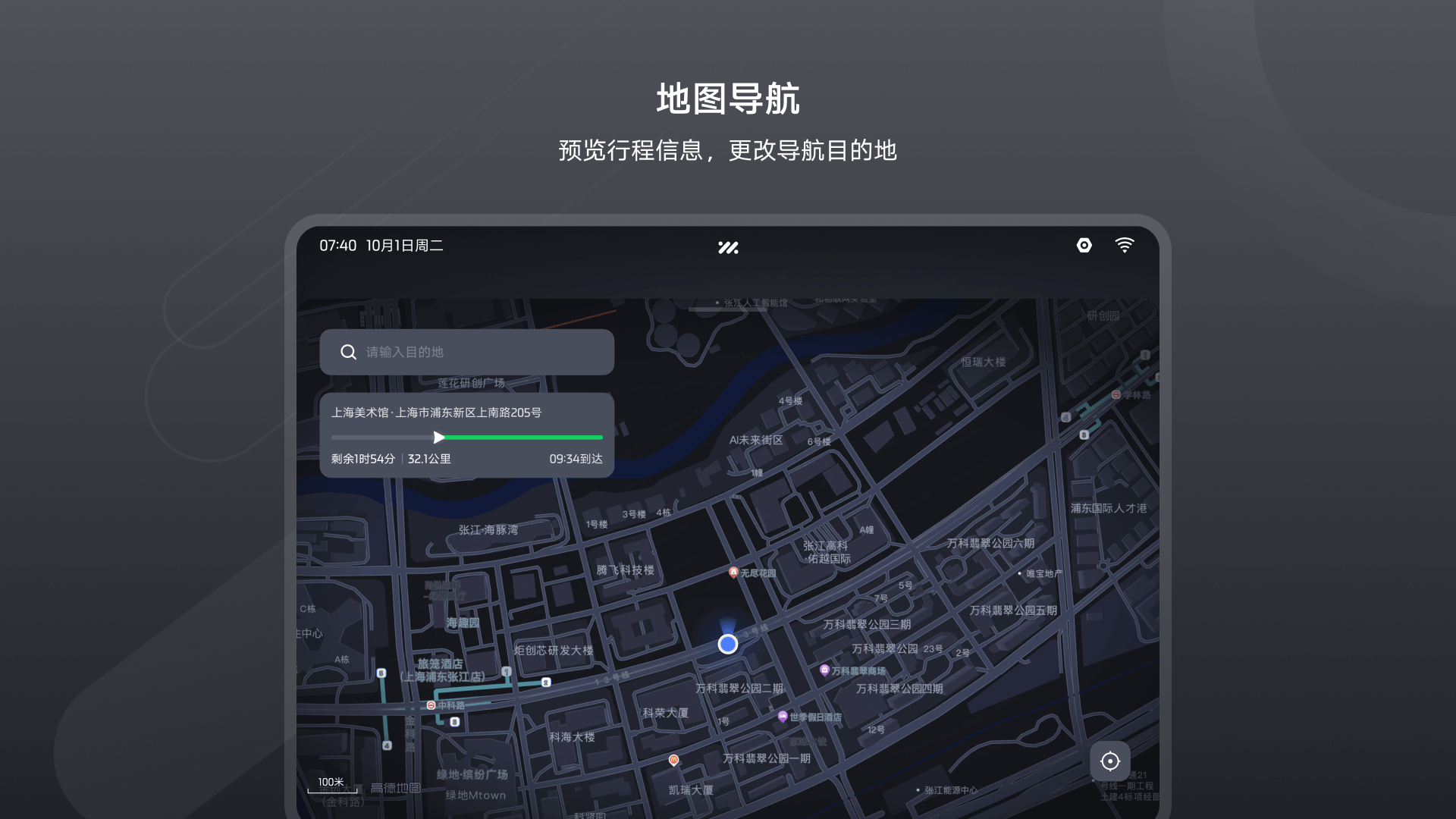This screenshot has width=1456, height=819.
Task: Click the AI未来街区 map label
Action: click(756, 440)
